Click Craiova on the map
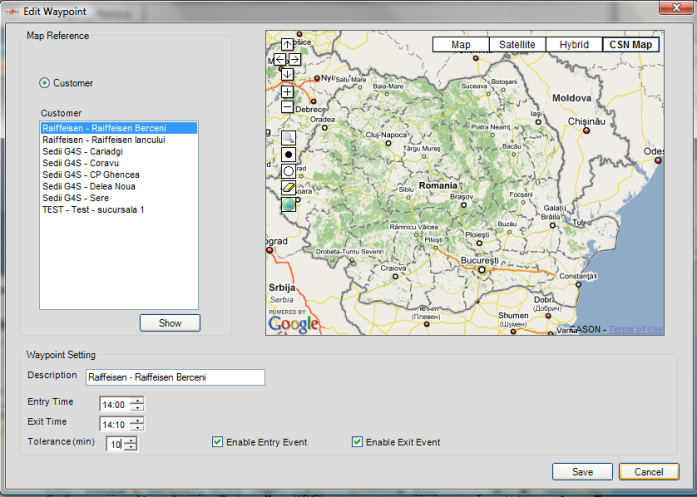Viewport: 697px width, 497px height. coord(393,268)
